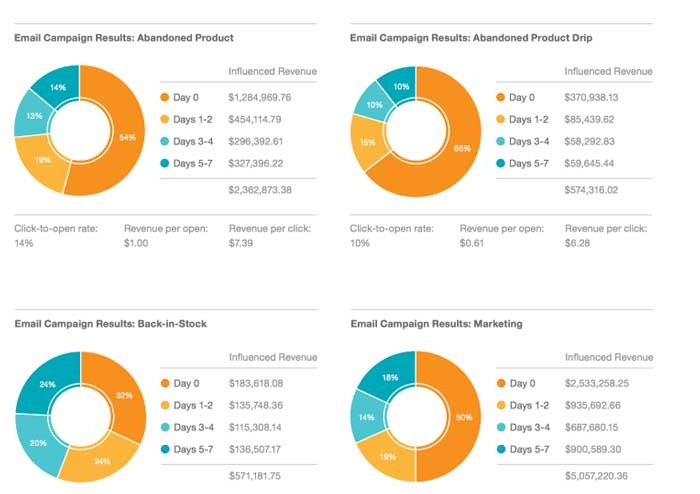Select the $2,362,873.38 total in Abandoned Product
Screen dimensions: 700x494
coord(260,190)
